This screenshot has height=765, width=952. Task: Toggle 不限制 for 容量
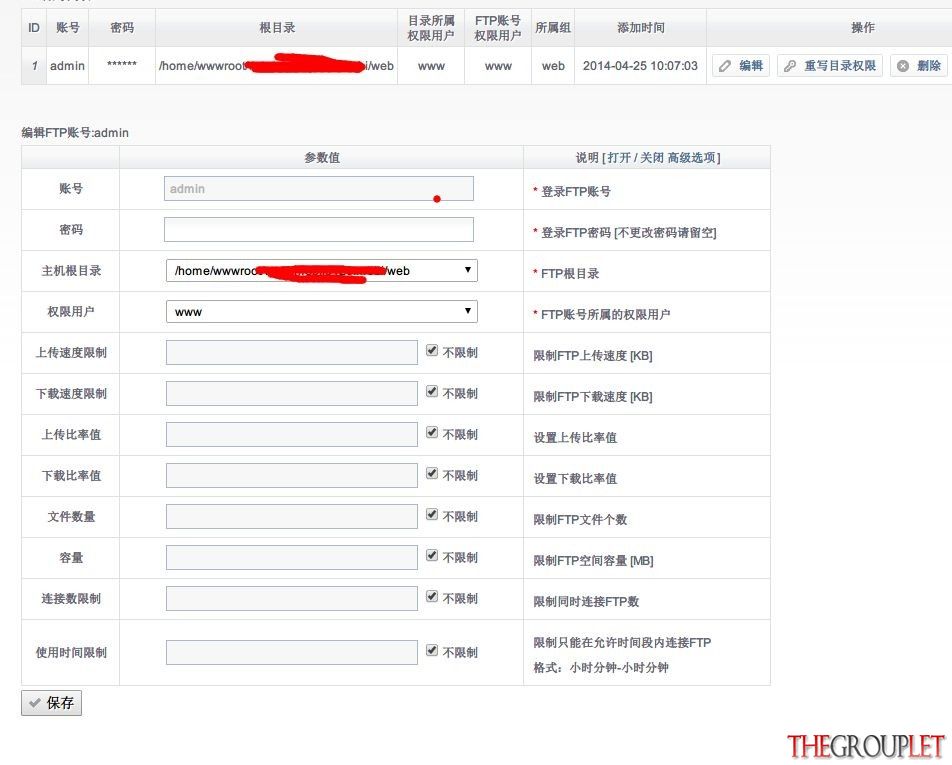click(432, 556)
